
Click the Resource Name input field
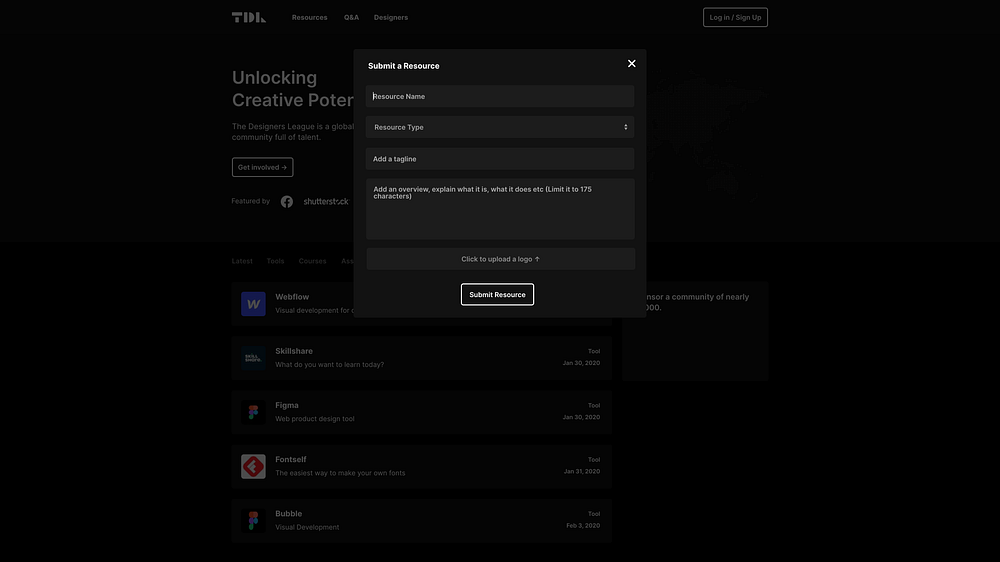pos(500,96)
